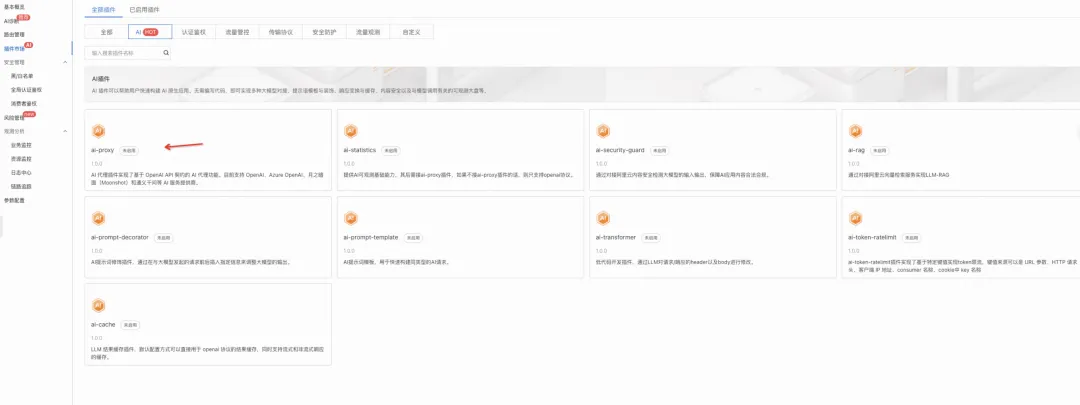Screen dimensions: 1080x405
Task: Click the 未启用 badge beside ai-proxy
Action: click(x=129, y=149)
